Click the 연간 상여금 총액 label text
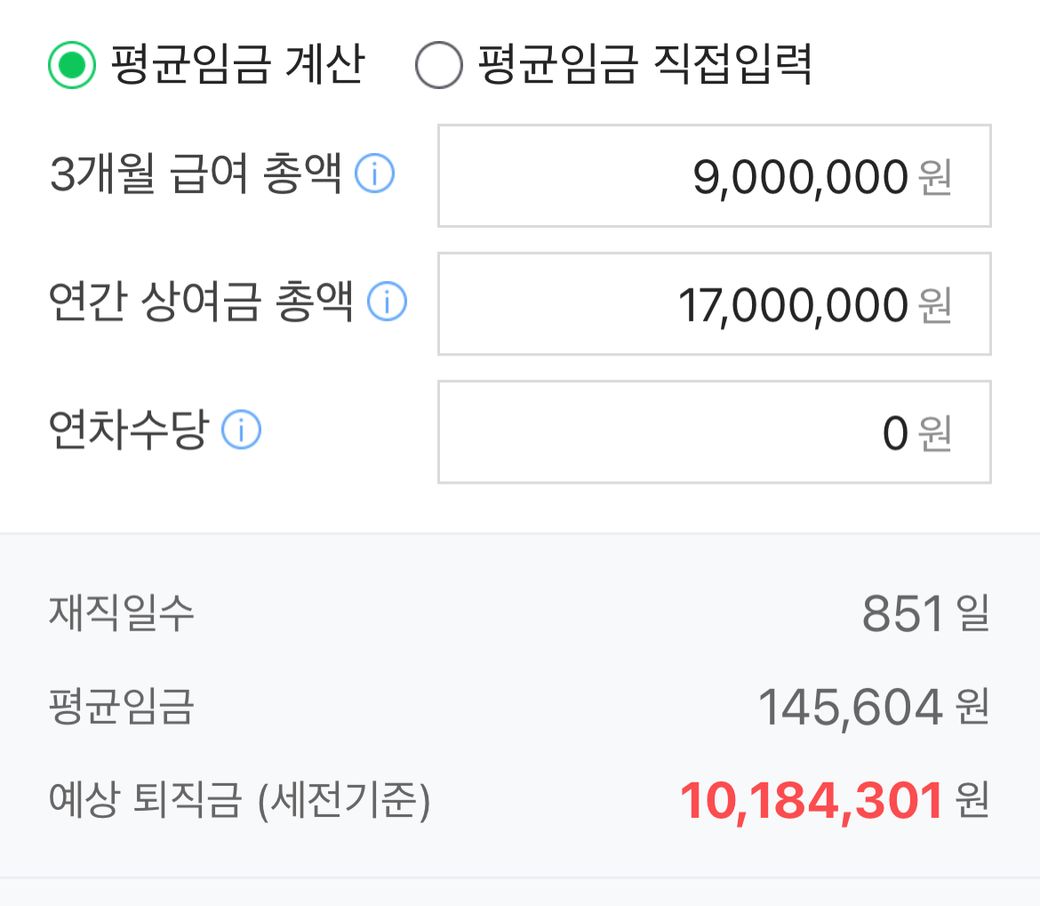This screenshot has width=1040, height=906. pos(201,302)
